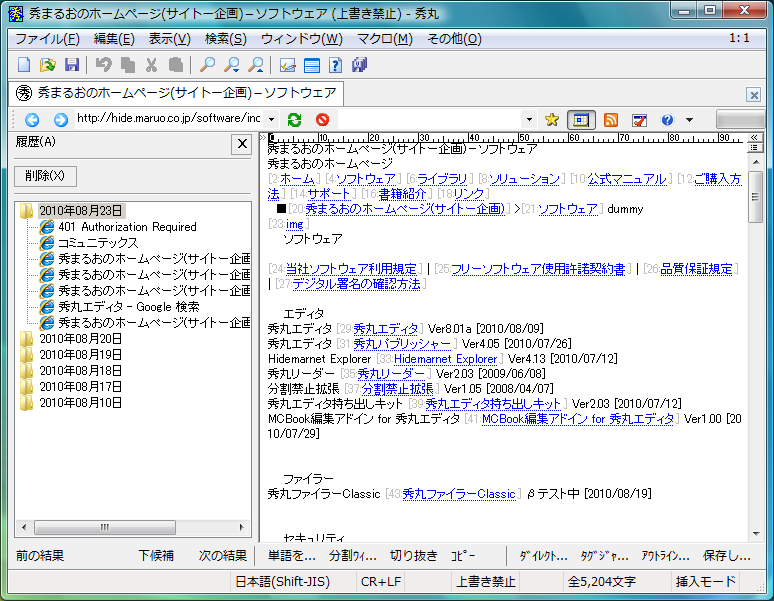Follow the 当社ソフトウェア利用規定 link
The height and width of the screenshot is (601, 774).
pyautogui.click(x=351, y=269)
